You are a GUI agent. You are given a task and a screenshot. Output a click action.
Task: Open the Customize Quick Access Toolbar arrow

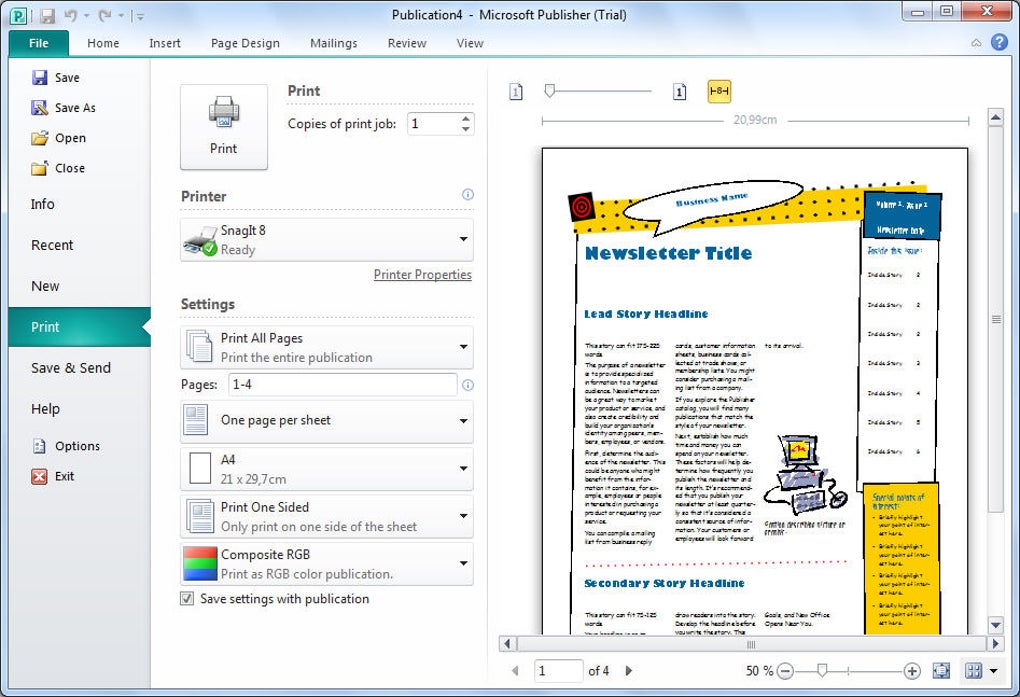141,16
